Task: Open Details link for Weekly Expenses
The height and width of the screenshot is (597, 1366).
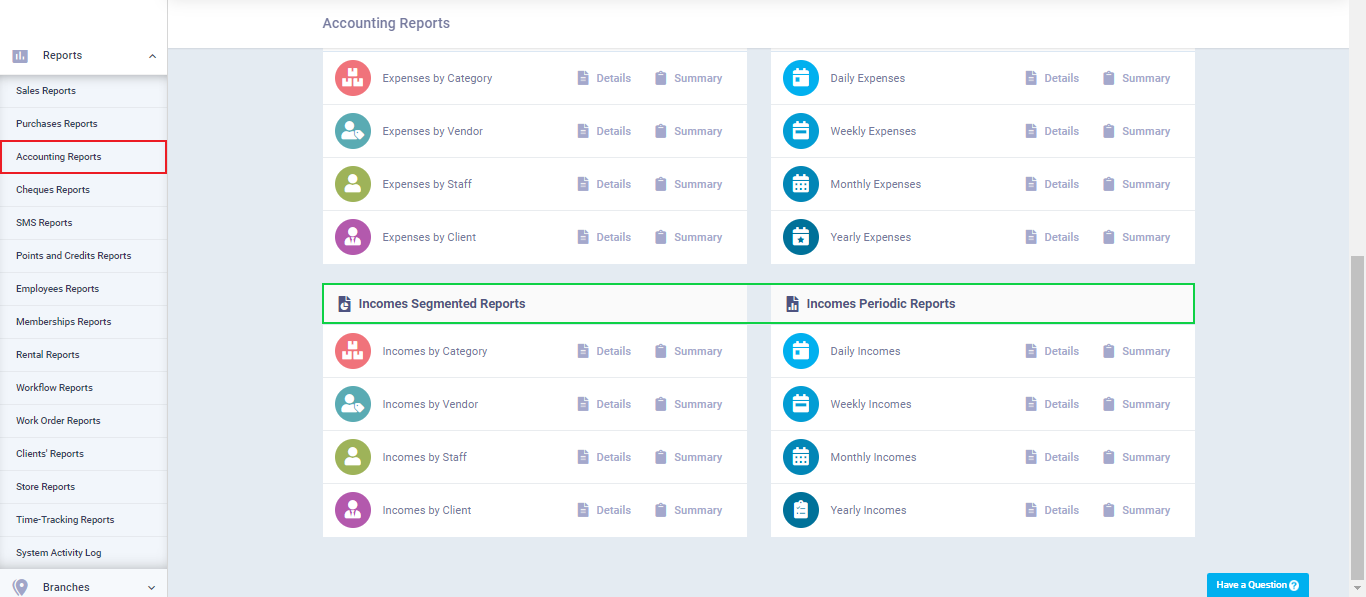Action: [x=1052, y=131]
